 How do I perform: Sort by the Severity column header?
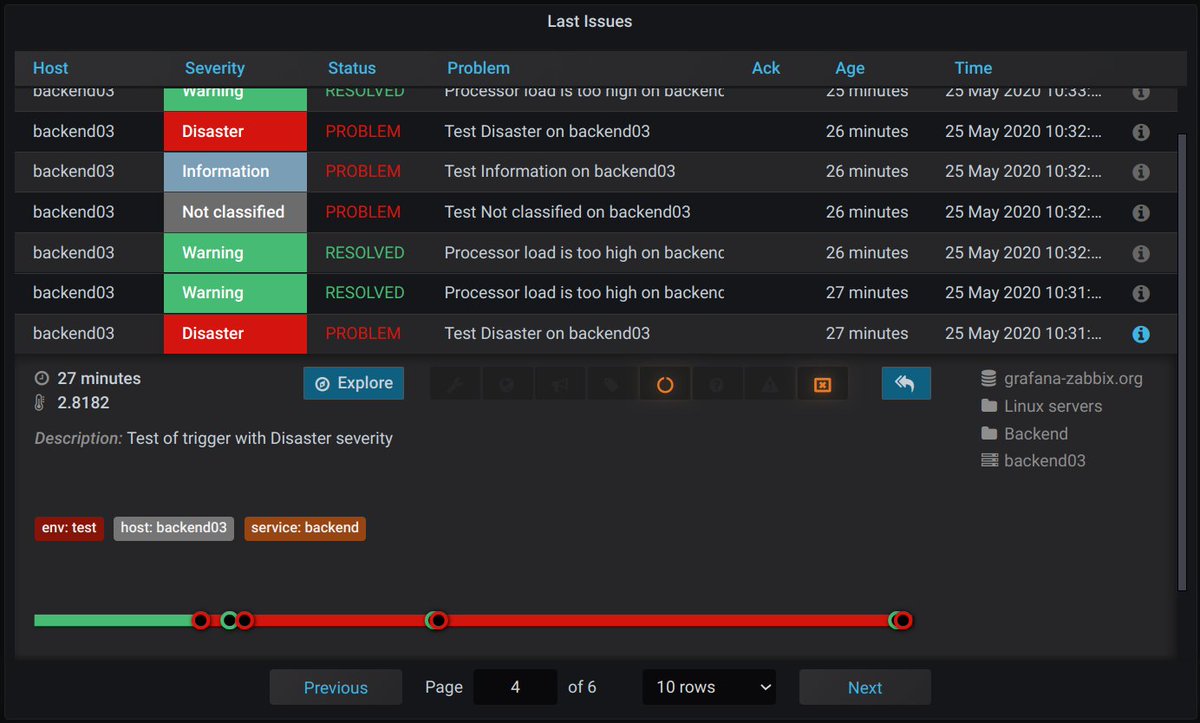click(x=214, y=68)
